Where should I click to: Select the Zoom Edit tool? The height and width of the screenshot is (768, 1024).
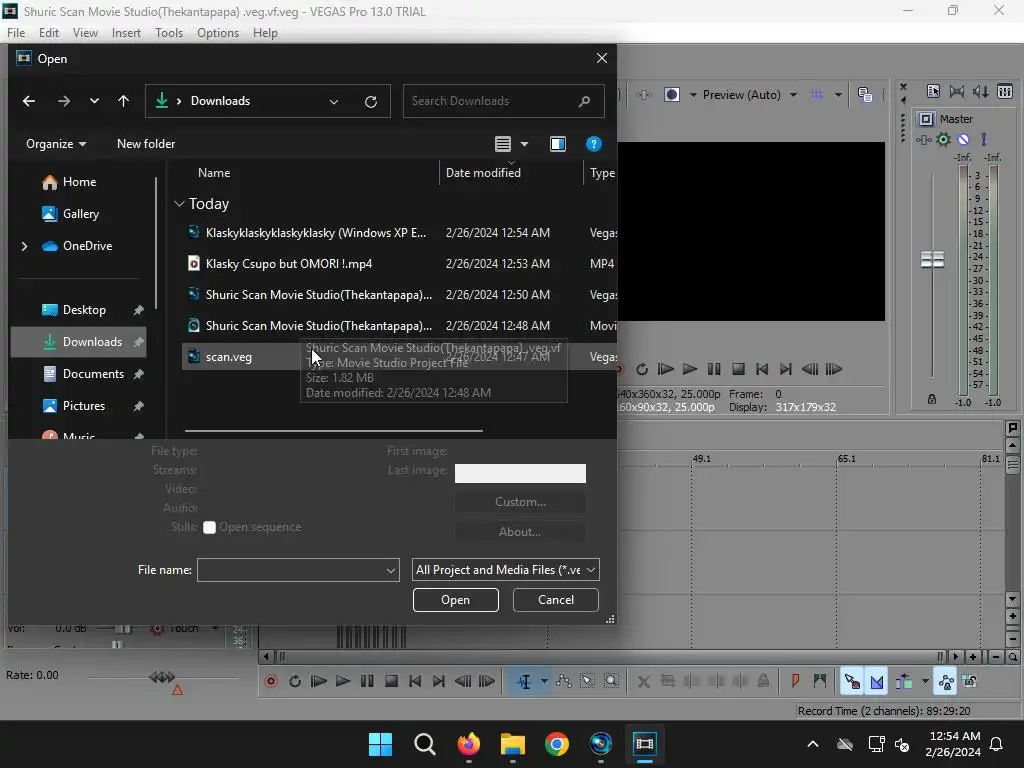[x=611, y=681]
